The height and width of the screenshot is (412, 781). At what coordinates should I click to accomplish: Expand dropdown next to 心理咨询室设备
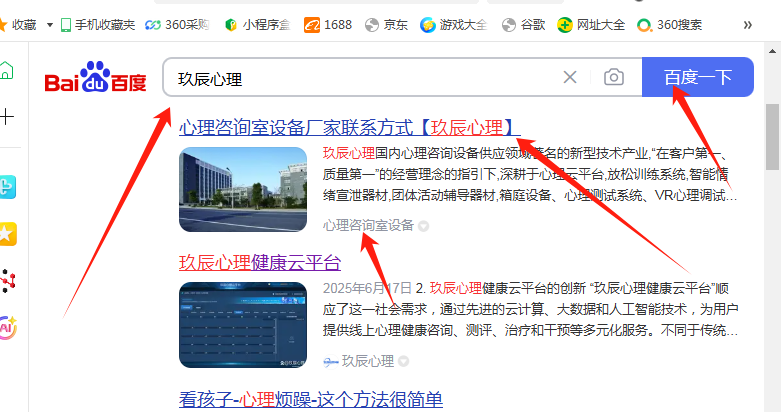(x=423, y=226)
